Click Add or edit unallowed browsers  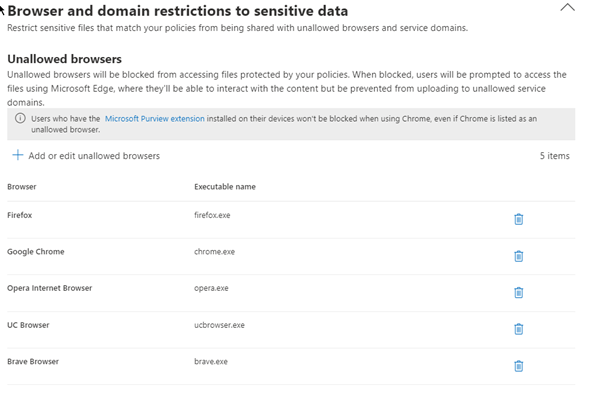[94, 156]
